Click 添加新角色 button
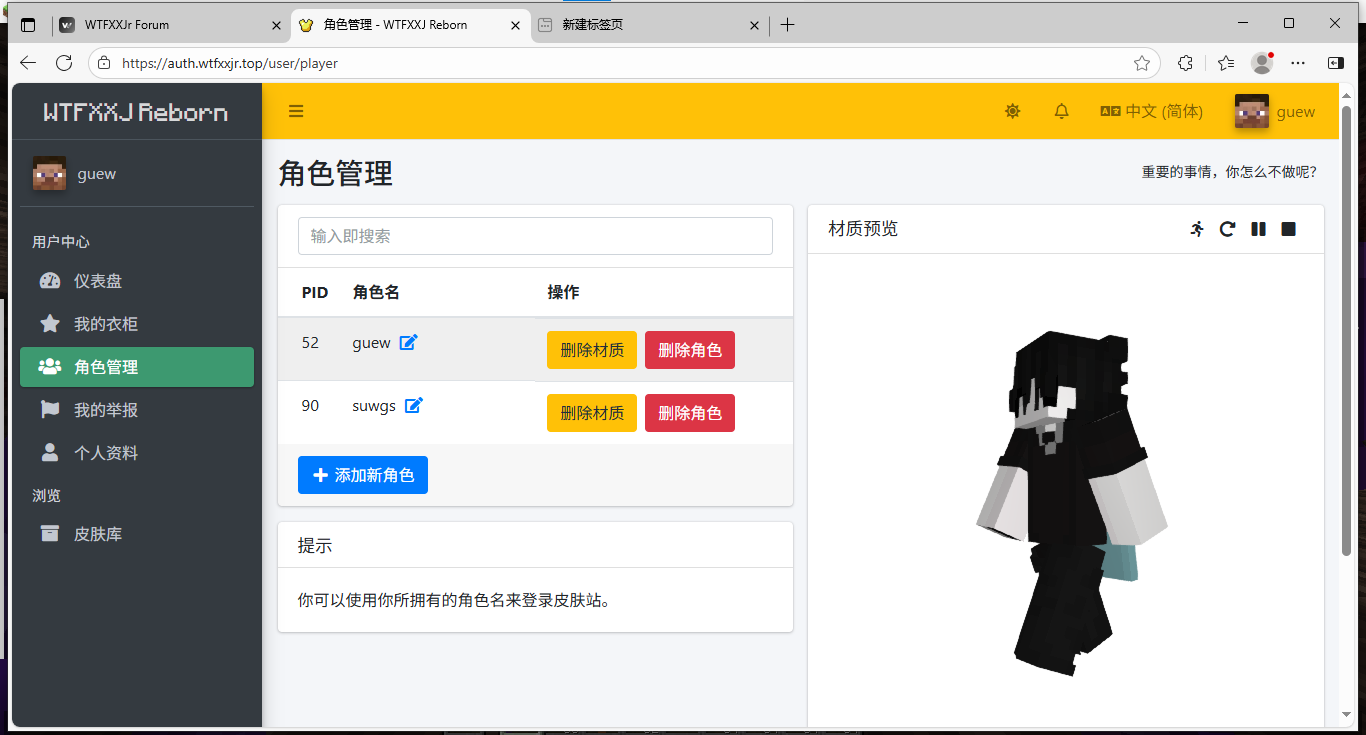The image size is (1366, 735). [363, 475]
